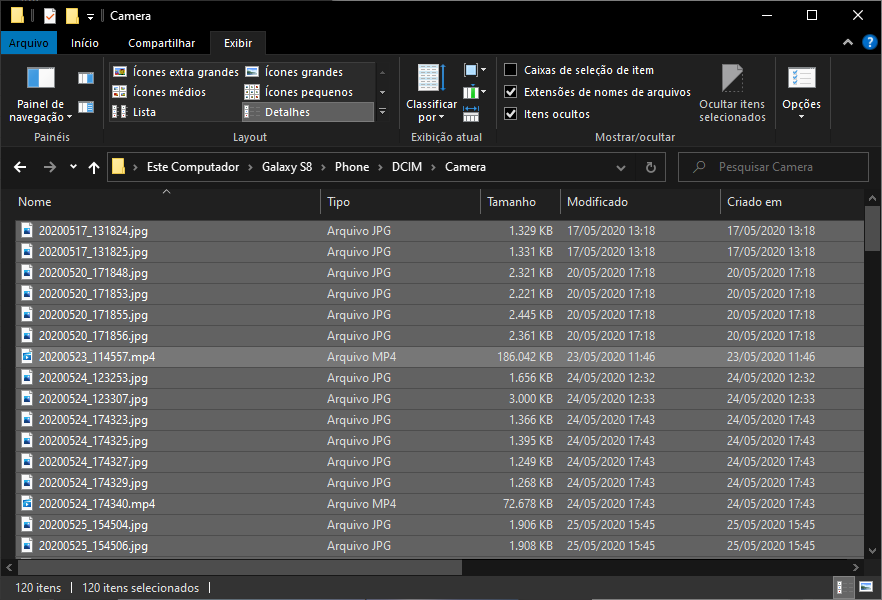Switch to details view status bar icon
Image resolution: width=882 pixels, height=600 pixels.
tap(843, 588)
